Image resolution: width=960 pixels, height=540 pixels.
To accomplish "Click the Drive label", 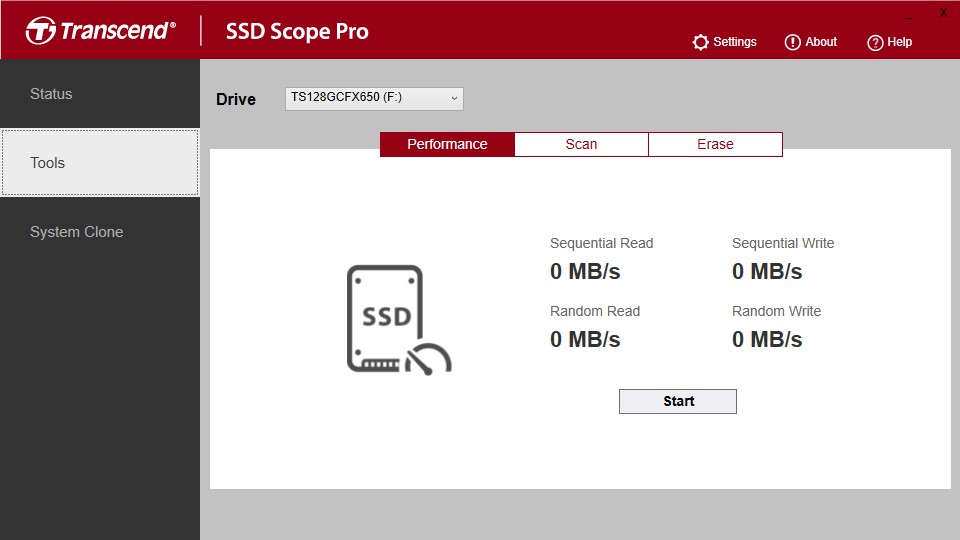I will pos(236,99).
